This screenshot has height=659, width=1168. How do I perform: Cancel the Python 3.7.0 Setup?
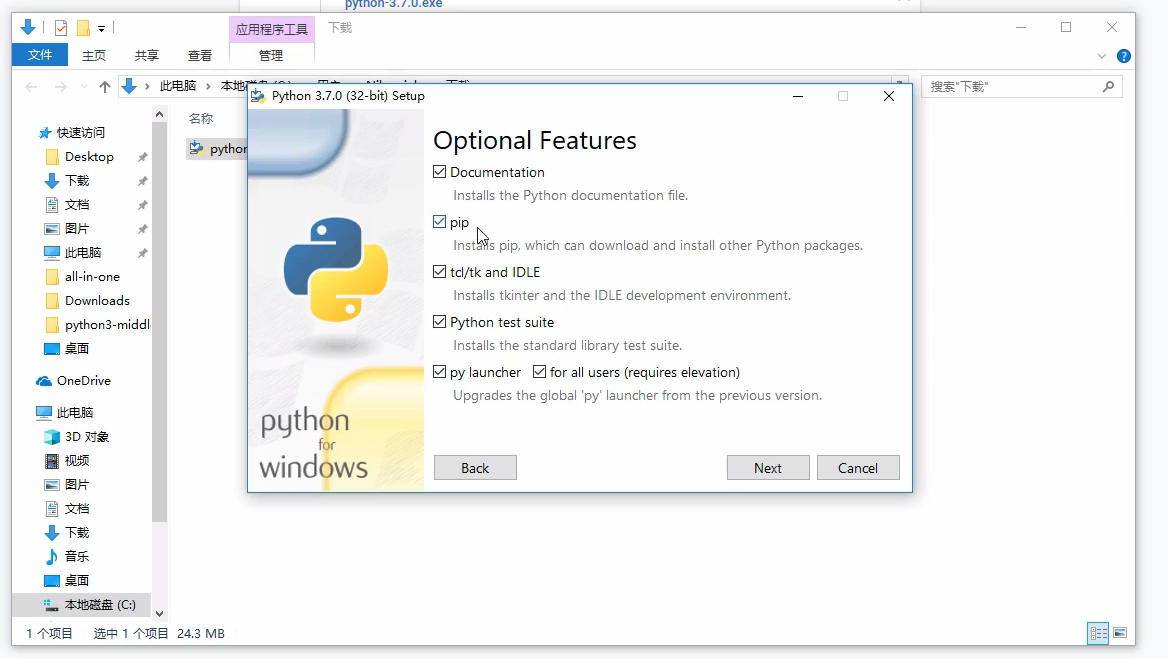coord(858,468)
